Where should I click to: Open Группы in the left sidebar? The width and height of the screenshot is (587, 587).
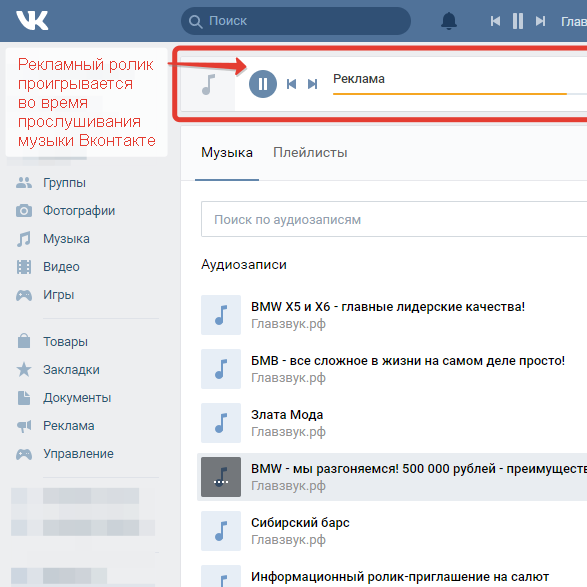point(64,183)
